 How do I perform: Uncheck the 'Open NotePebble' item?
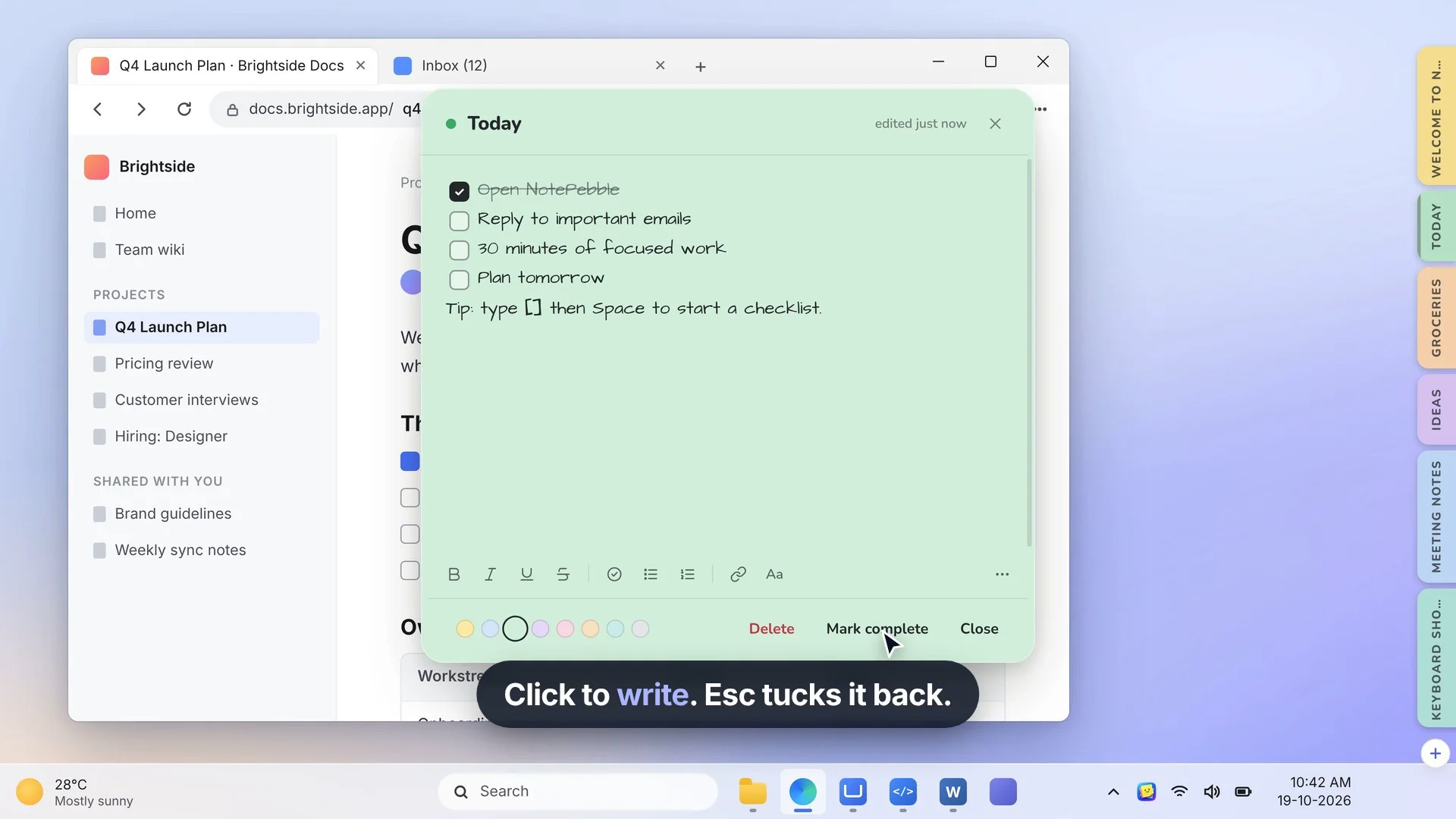coord(459,191)
